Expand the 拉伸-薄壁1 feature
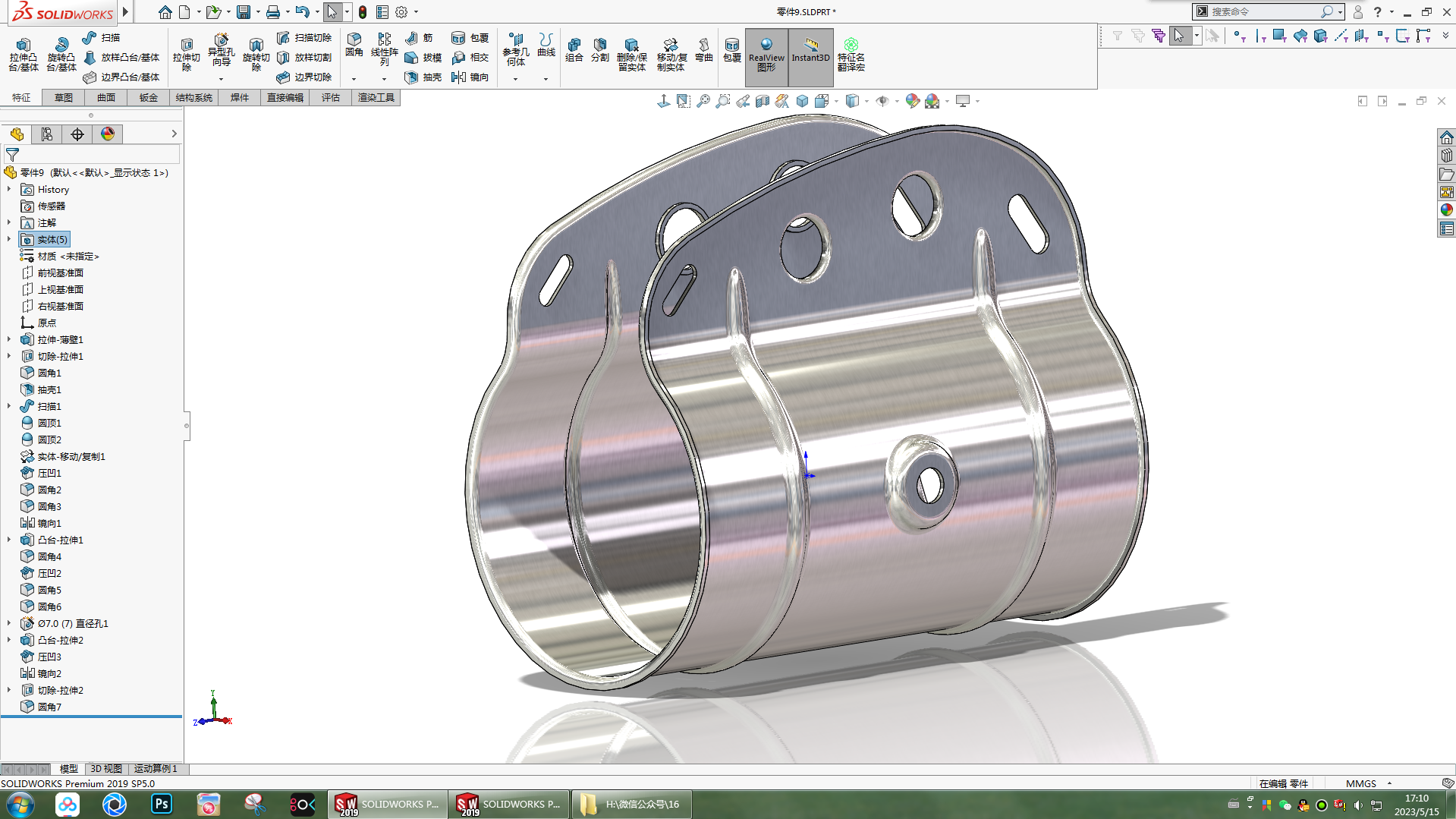Screen dimensions: 1456x819 pos(9,339)
